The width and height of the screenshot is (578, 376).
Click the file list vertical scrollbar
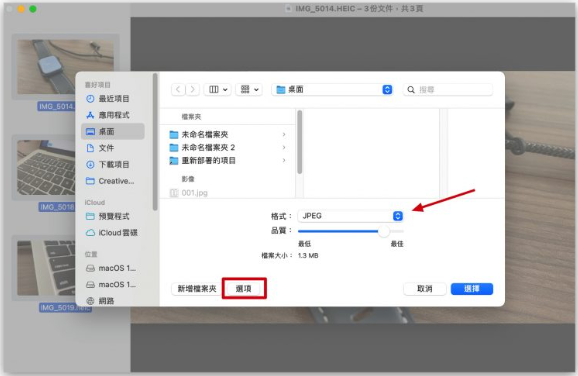300,142
